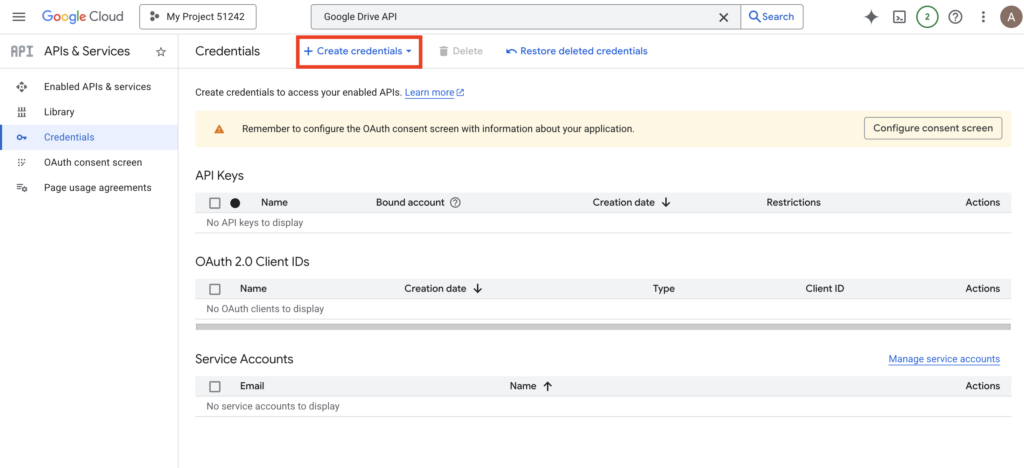Click the Gemini sparkle icon
Image resolution: width=1024 pixels, height=468 pixels.
(871, 17)
